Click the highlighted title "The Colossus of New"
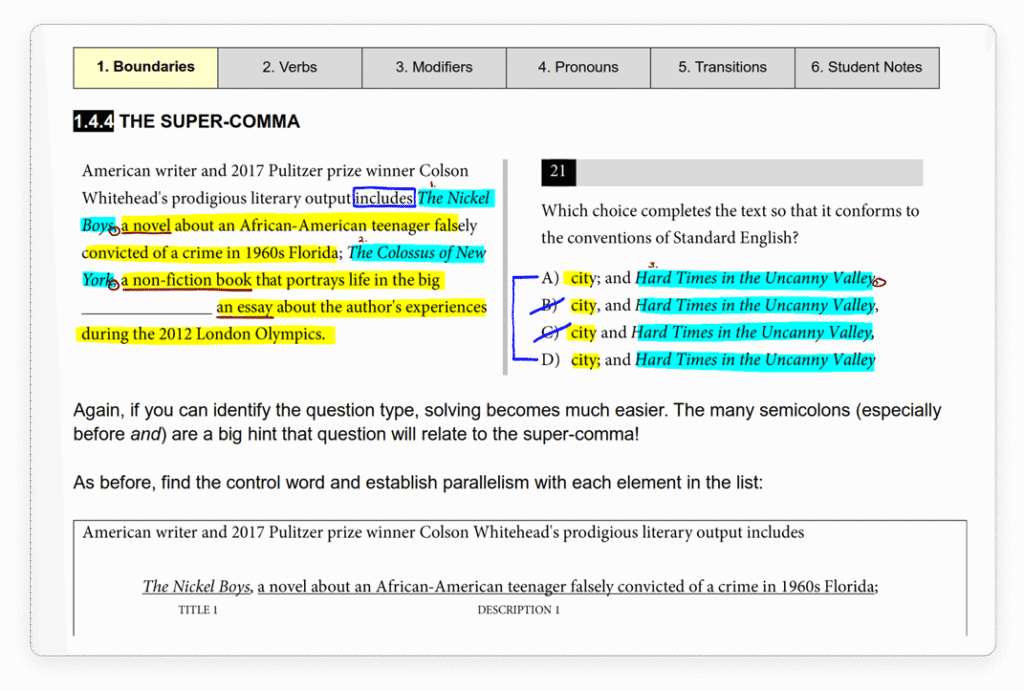Image resolution: width=1024 pixels, height=690 pixels. tap(417, 253)
